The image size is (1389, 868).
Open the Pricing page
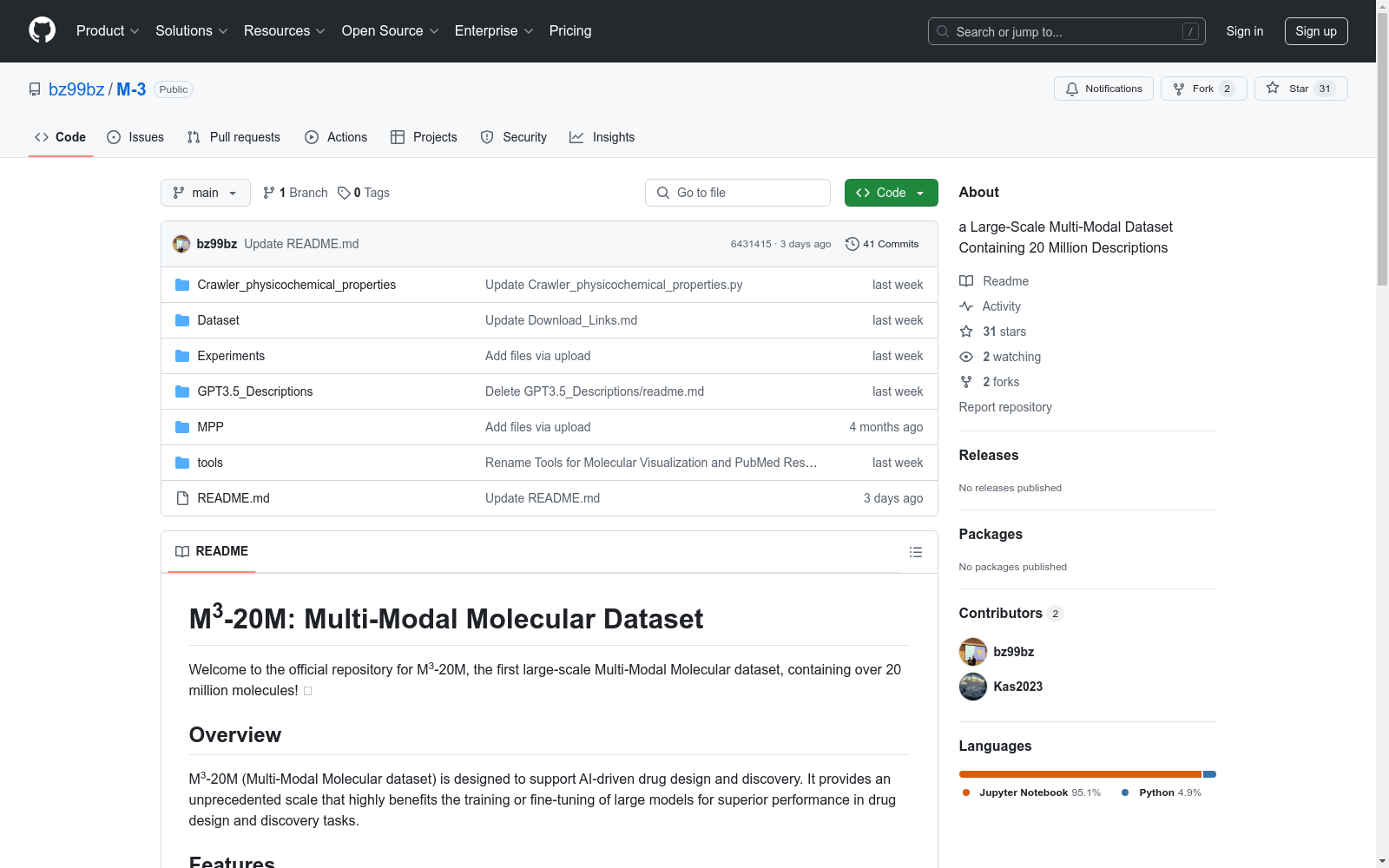pyautogui.click(x=570, y=30)
